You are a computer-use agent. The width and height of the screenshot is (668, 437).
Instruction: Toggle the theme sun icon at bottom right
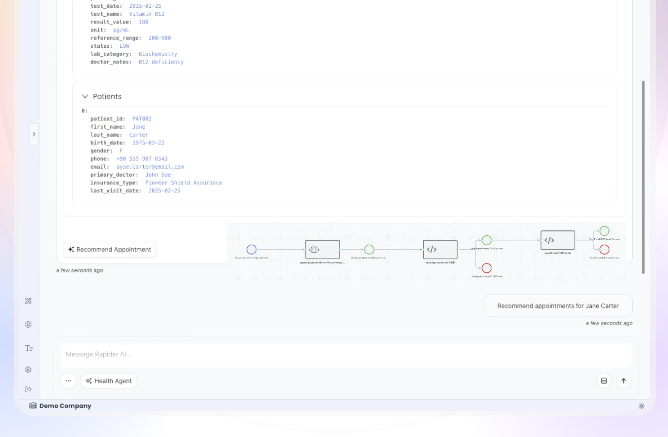coord(641,406)
